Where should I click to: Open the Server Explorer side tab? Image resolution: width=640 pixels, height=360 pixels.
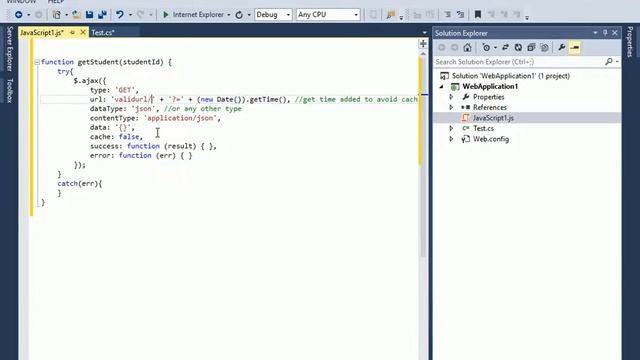pyautogui.click(x=10, y=49)
